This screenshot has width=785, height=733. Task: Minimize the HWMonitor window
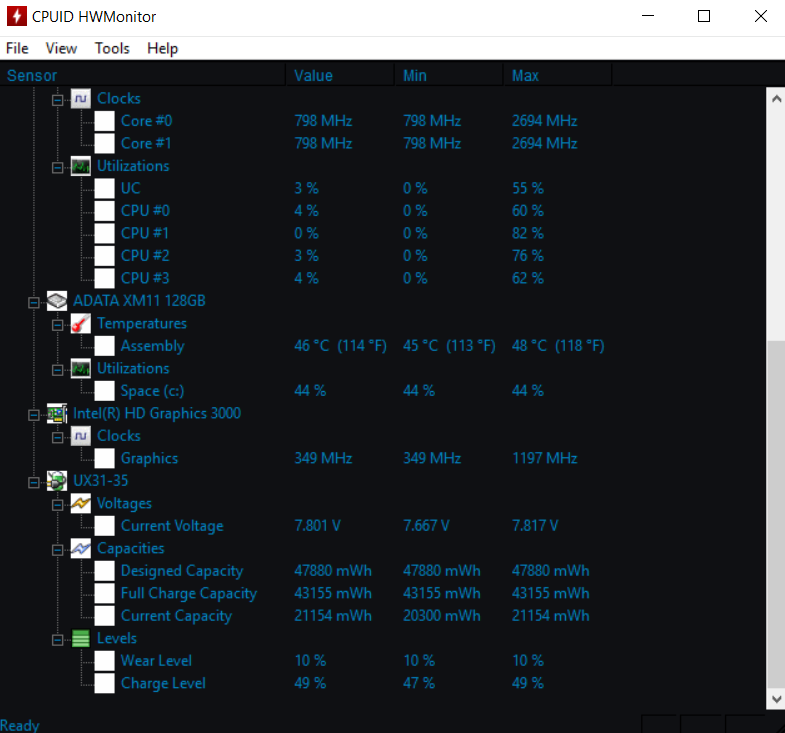648,17
